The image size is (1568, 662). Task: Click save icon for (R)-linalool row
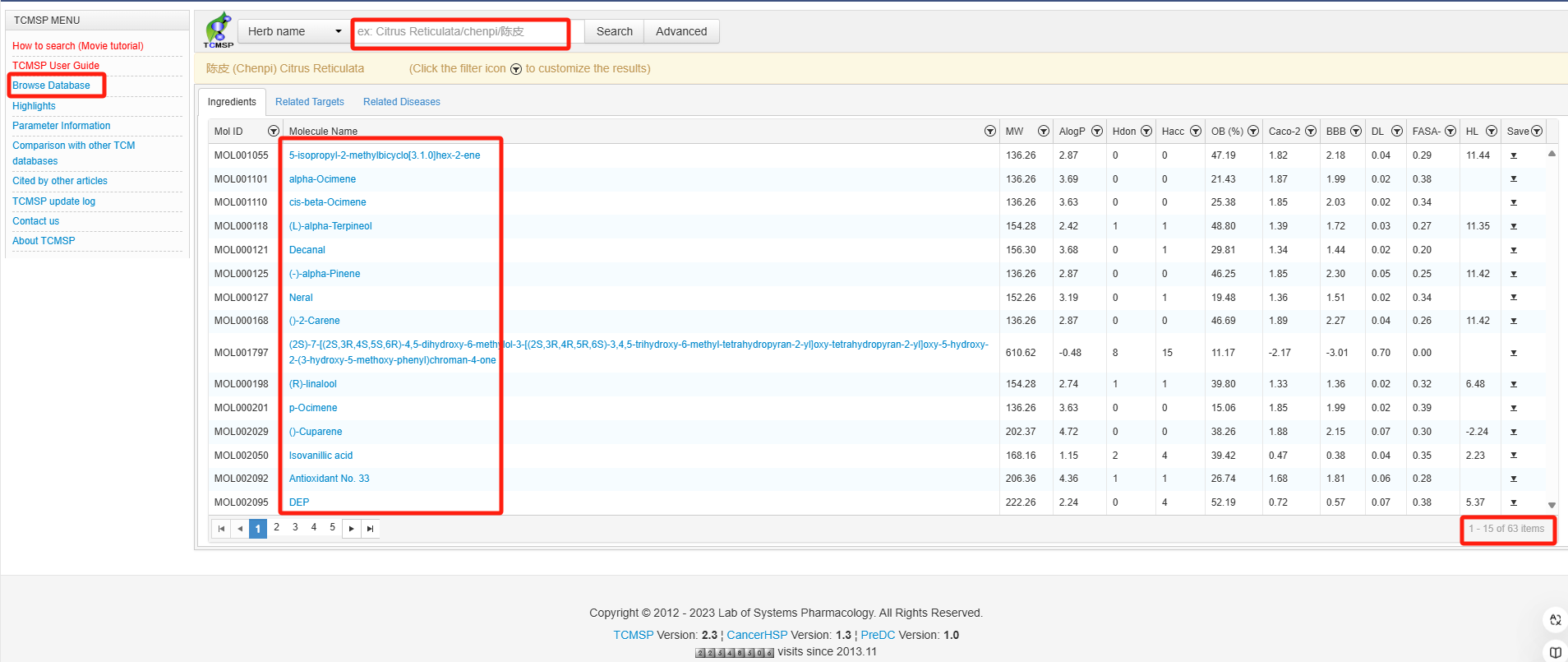point(1514,384)
